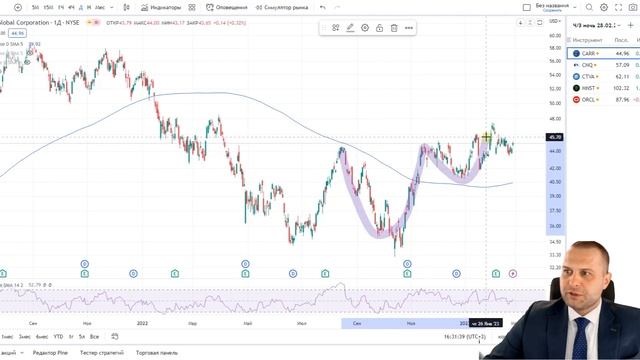
Task: Select the 6мес date range
Action: pyautogui.click(x=42, y=337)
